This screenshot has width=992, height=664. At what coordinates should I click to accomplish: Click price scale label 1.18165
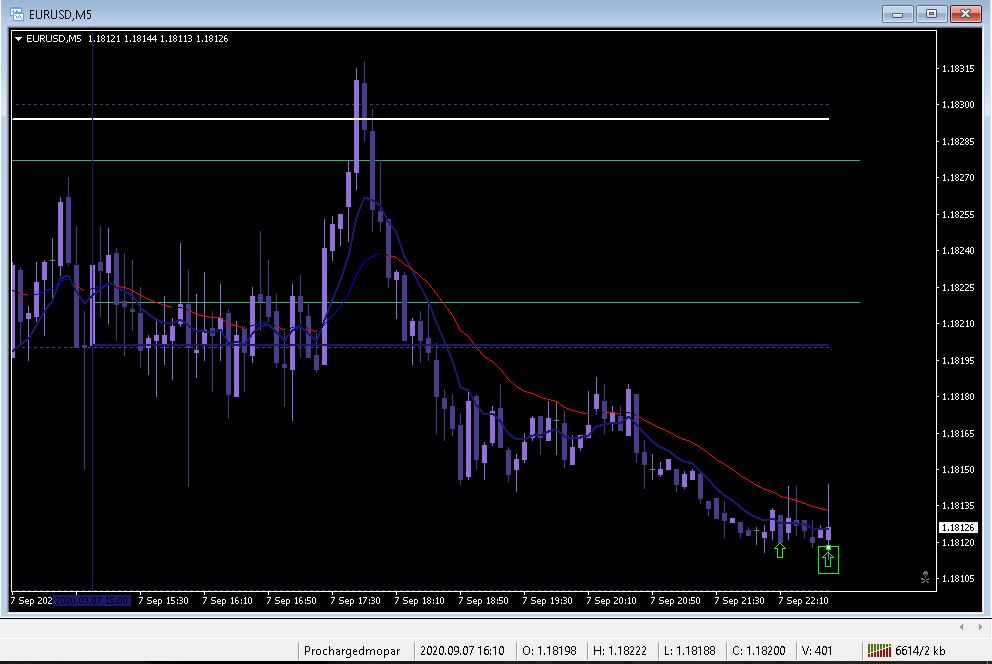coord(958,433)
